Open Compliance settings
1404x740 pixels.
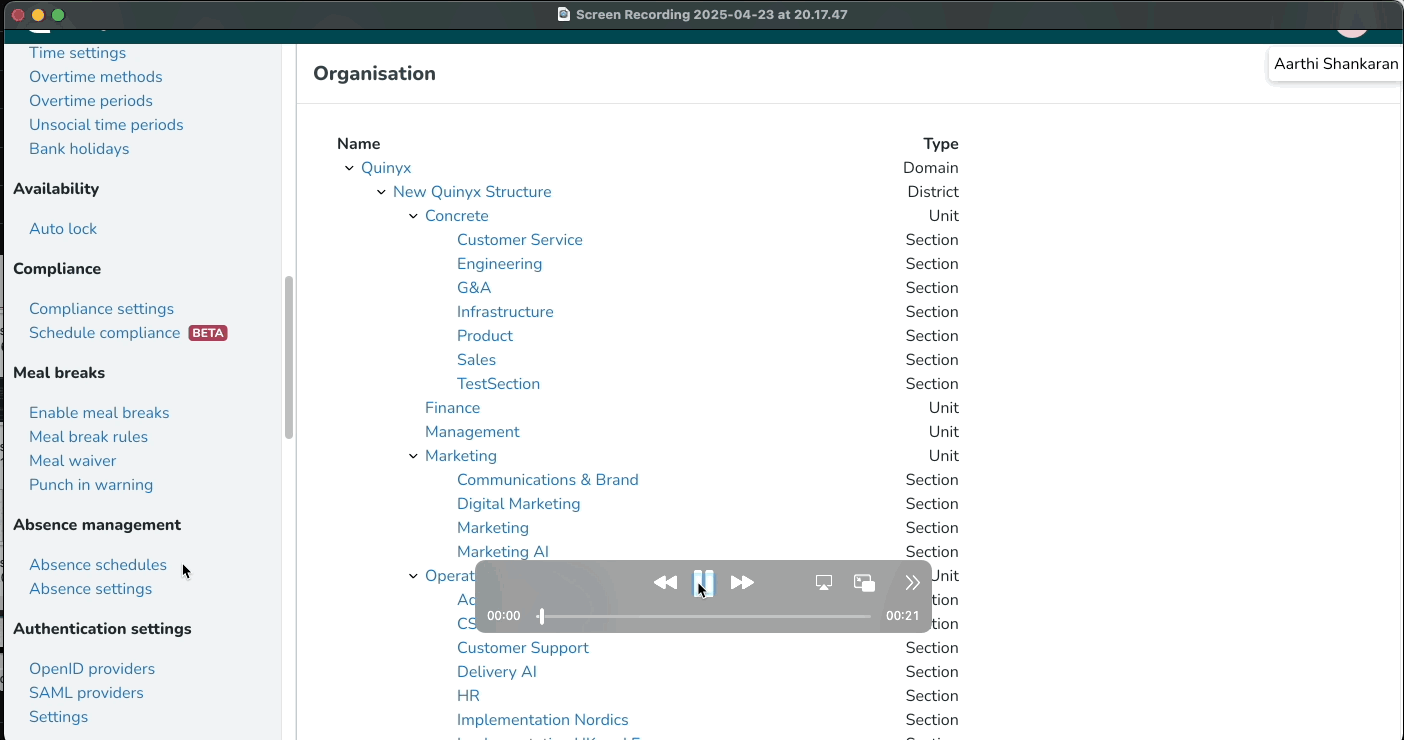click(x=102, y=309)
